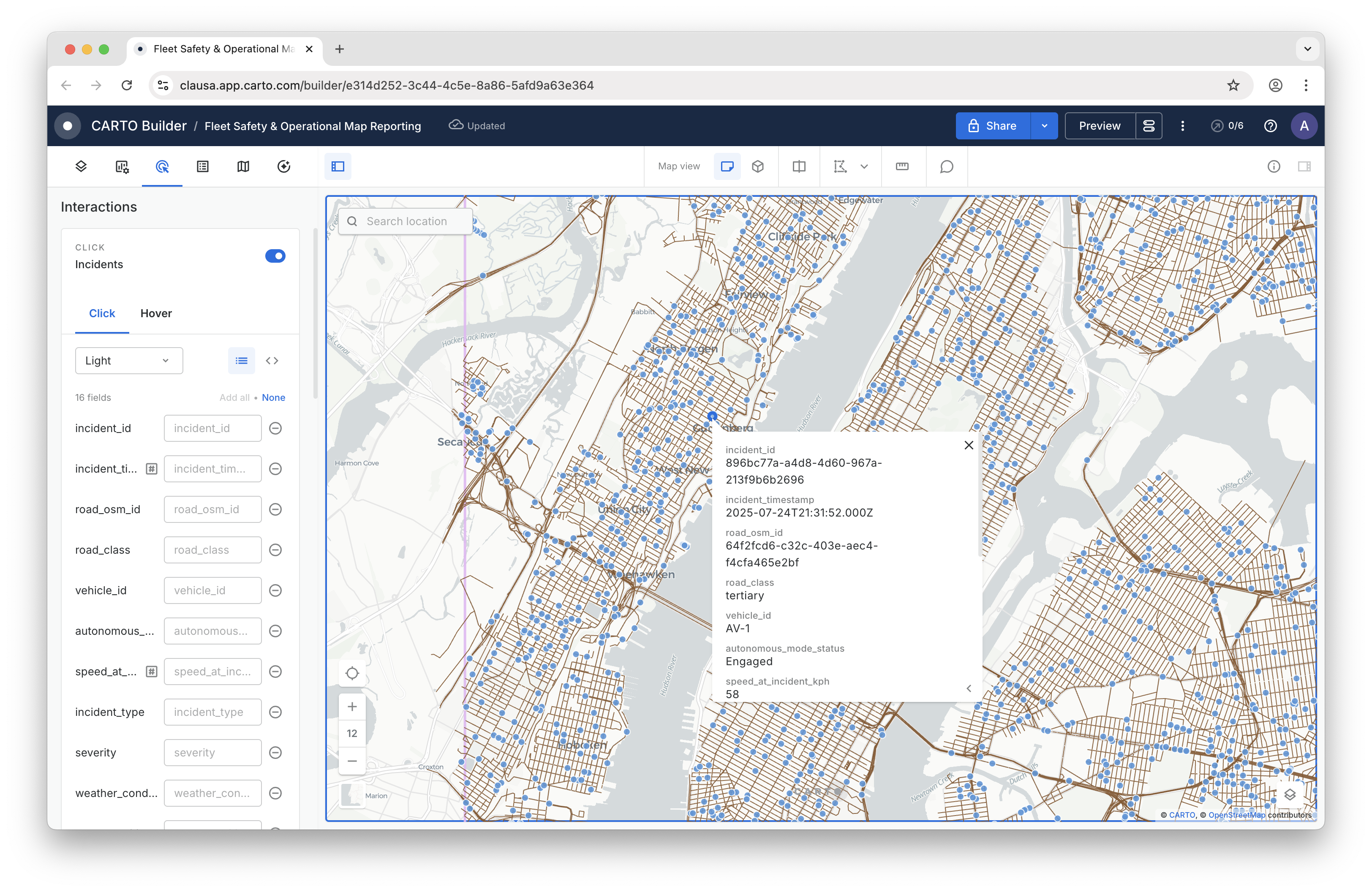Viewport: 1372px width, 892px height.
Task: Remove road_class field from popup
Action: [x=275, y=550]
